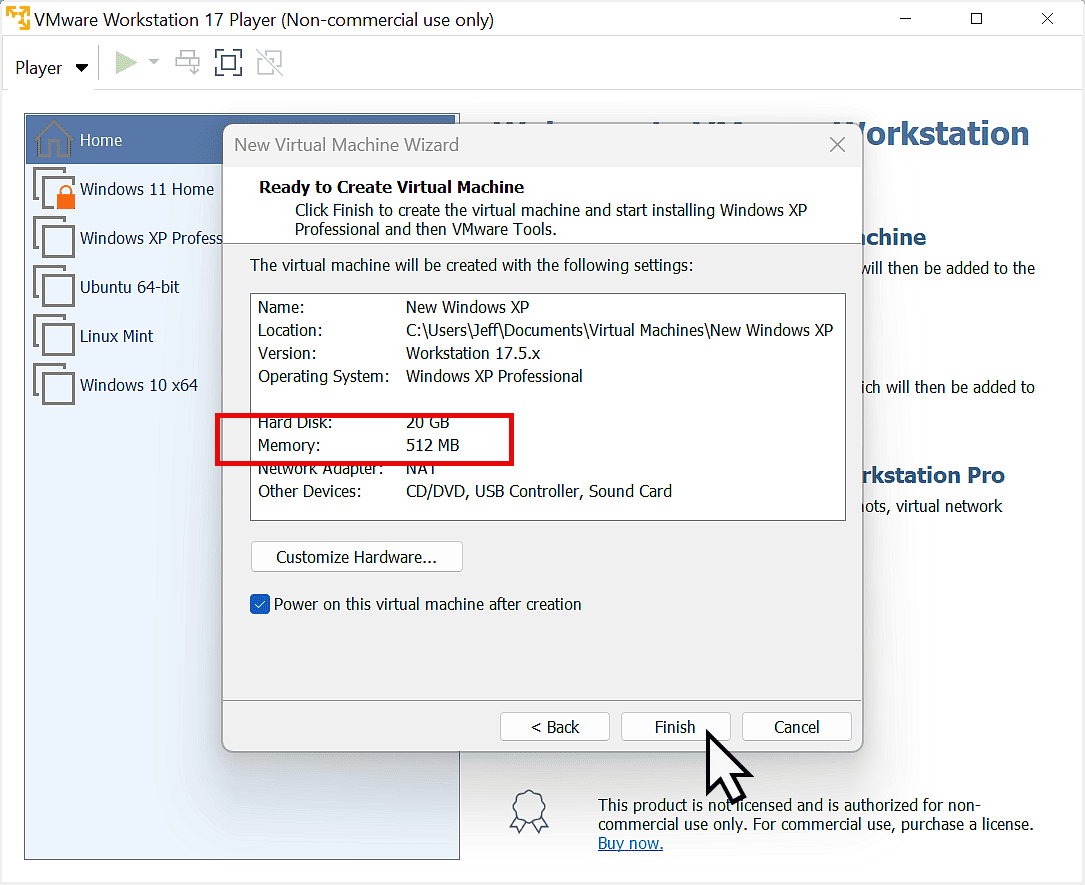The image size is (1085, 885).
Task: Open the Buy now link
Action: (629, 843)
